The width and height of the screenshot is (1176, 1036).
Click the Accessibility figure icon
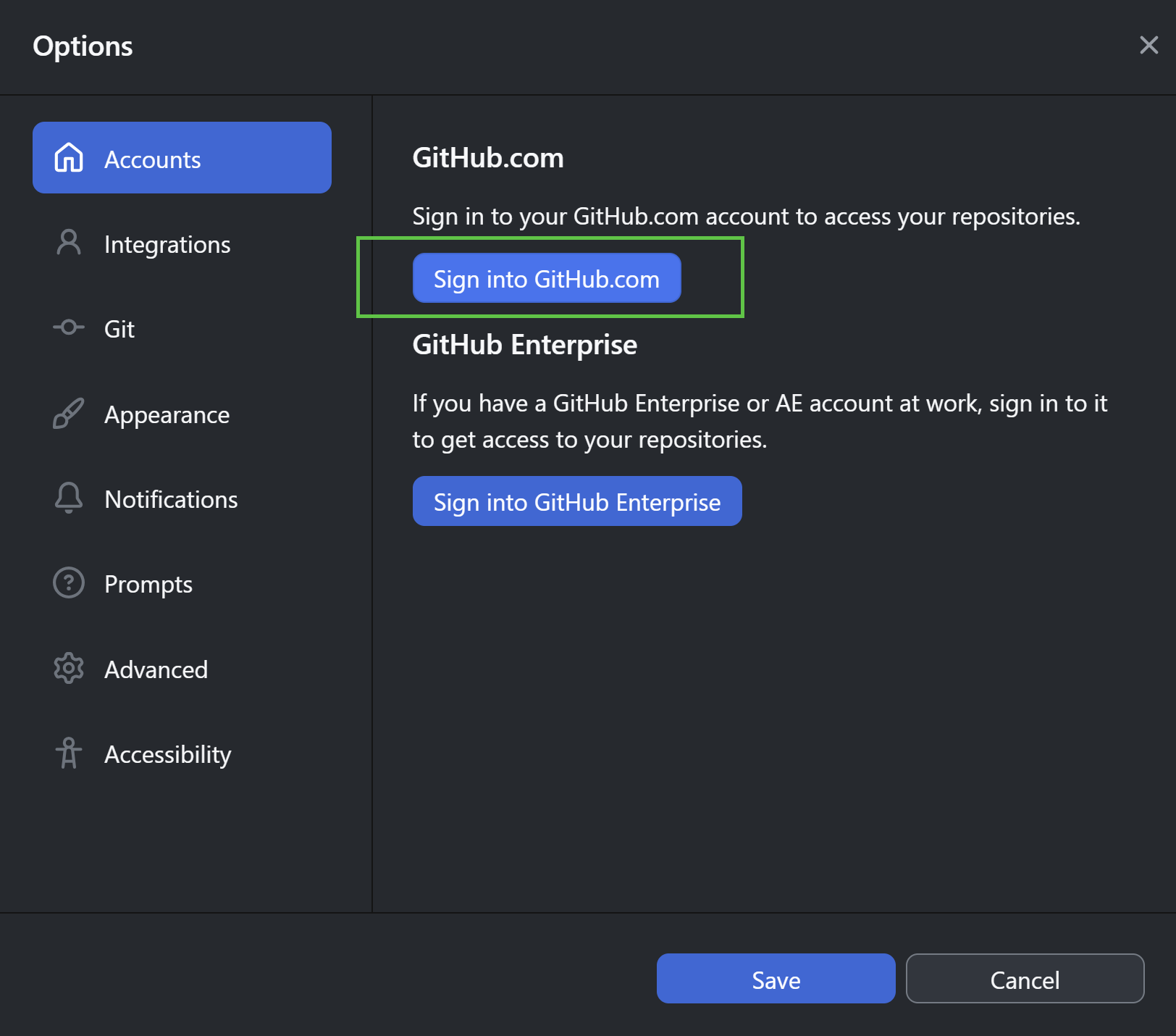coord(69,753)
